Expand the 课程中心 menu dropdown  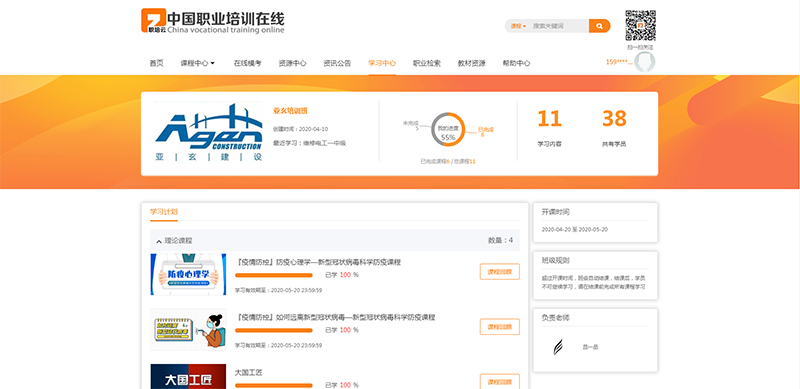click(x=197, y=63)
